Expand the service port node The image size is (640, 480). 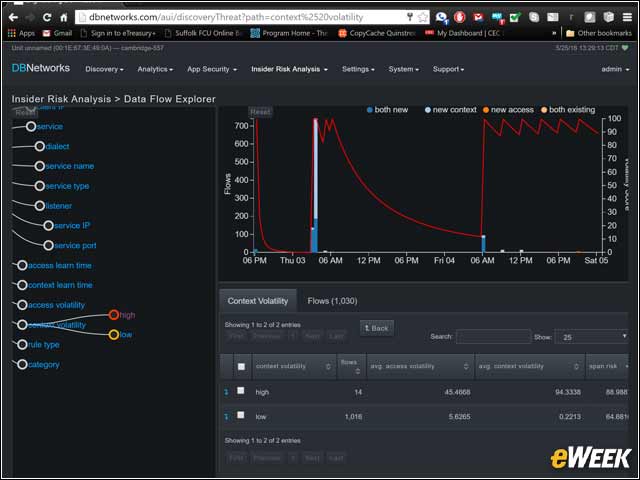[x=49, y=245]
